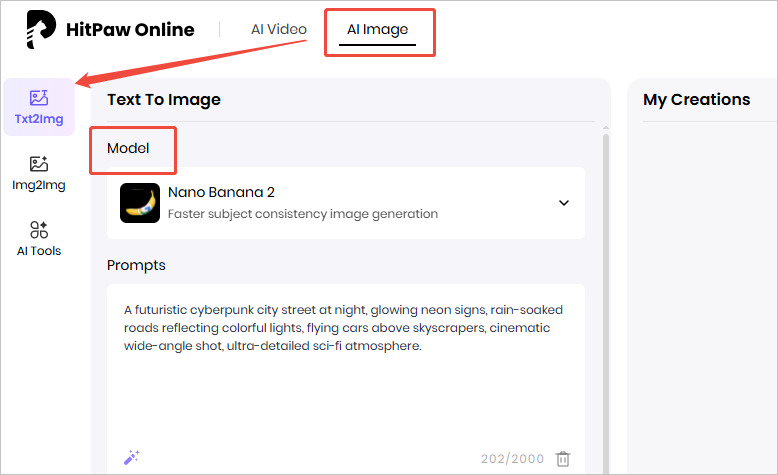Viewport: 778px width, 475px height.
Task: Click the Text To Image panel title
Action: [x=164, y=100]
